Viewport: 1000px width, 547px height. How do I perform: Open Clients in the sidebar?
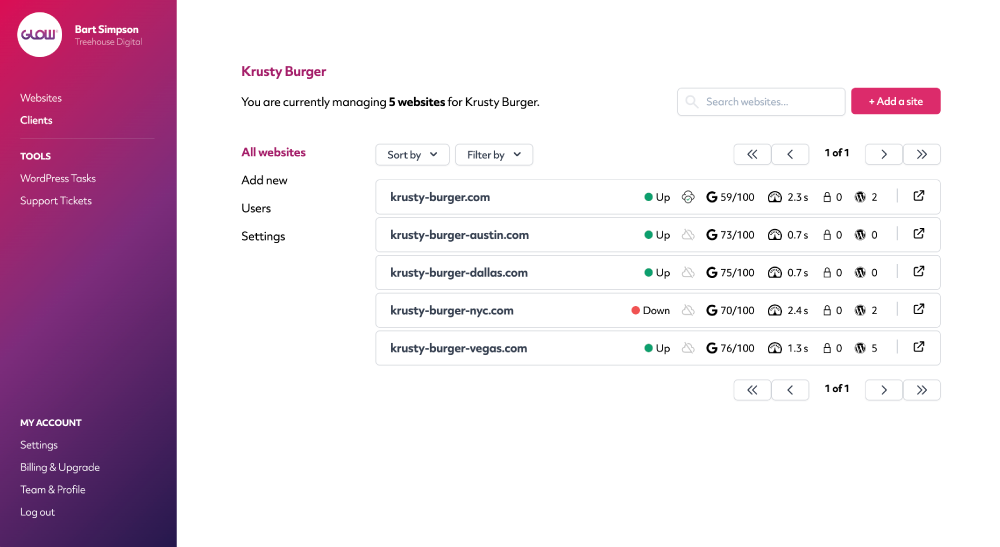pyautogui.click(x=36, y=120)
